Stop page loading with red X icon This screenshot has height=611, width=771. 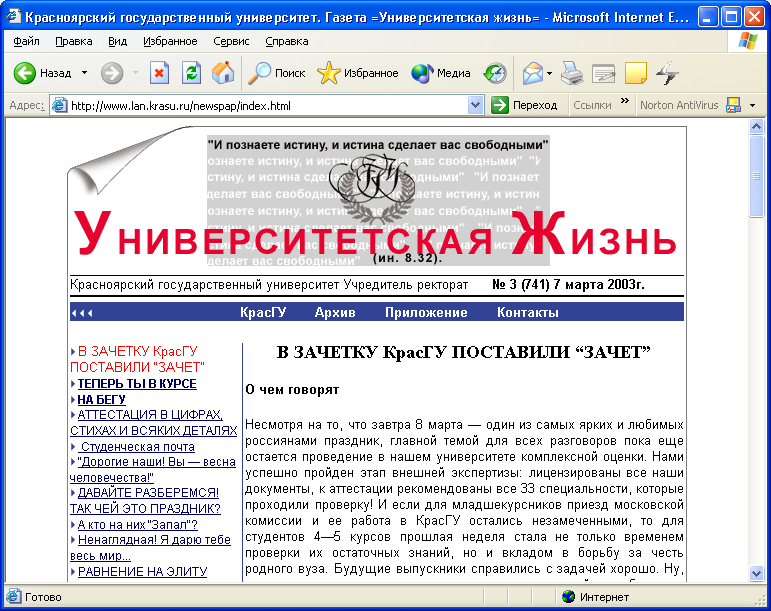159,73
